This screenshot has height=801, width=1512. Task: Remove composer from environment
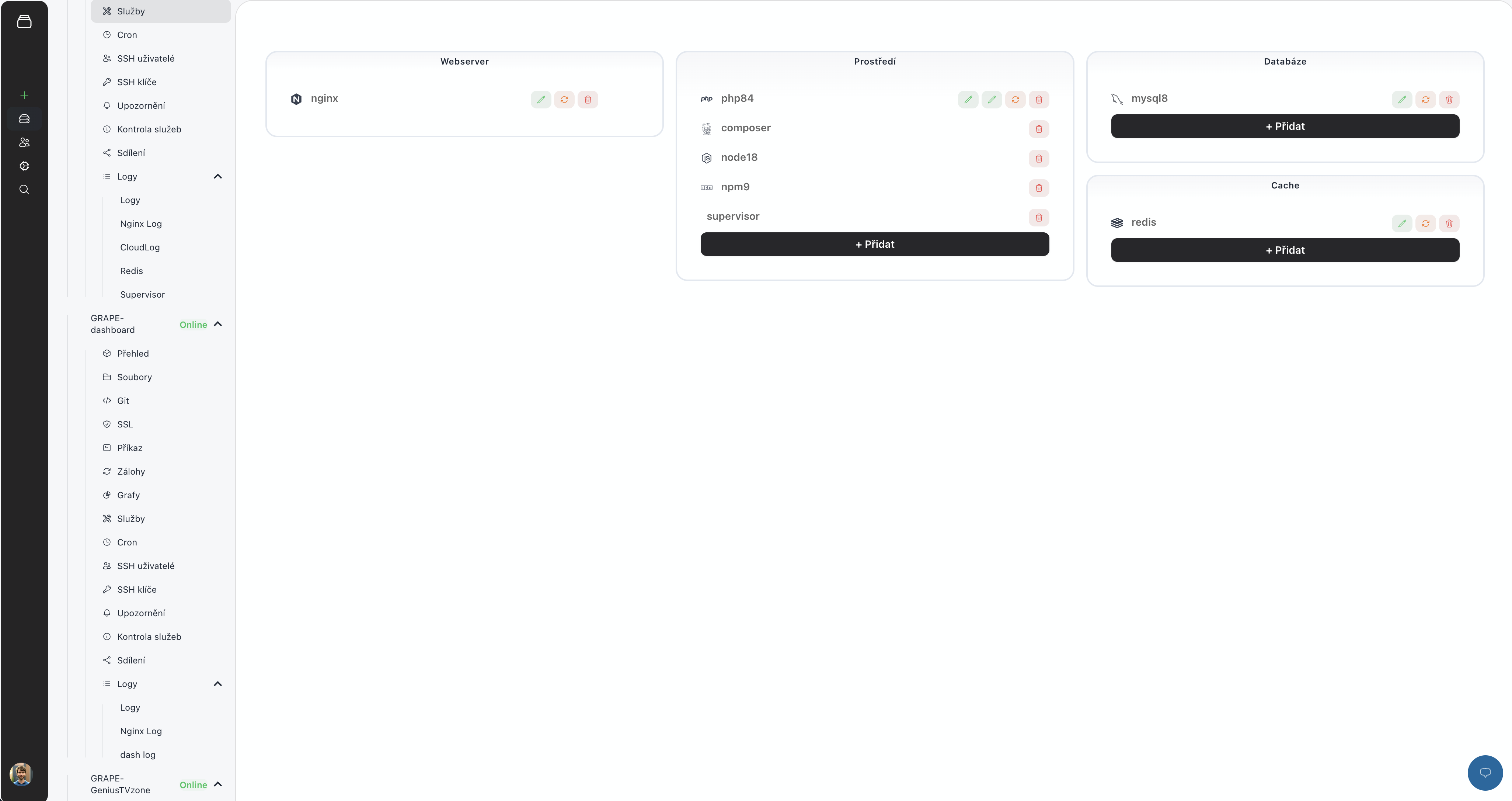pyautogui.click(x=1038, y=129)
